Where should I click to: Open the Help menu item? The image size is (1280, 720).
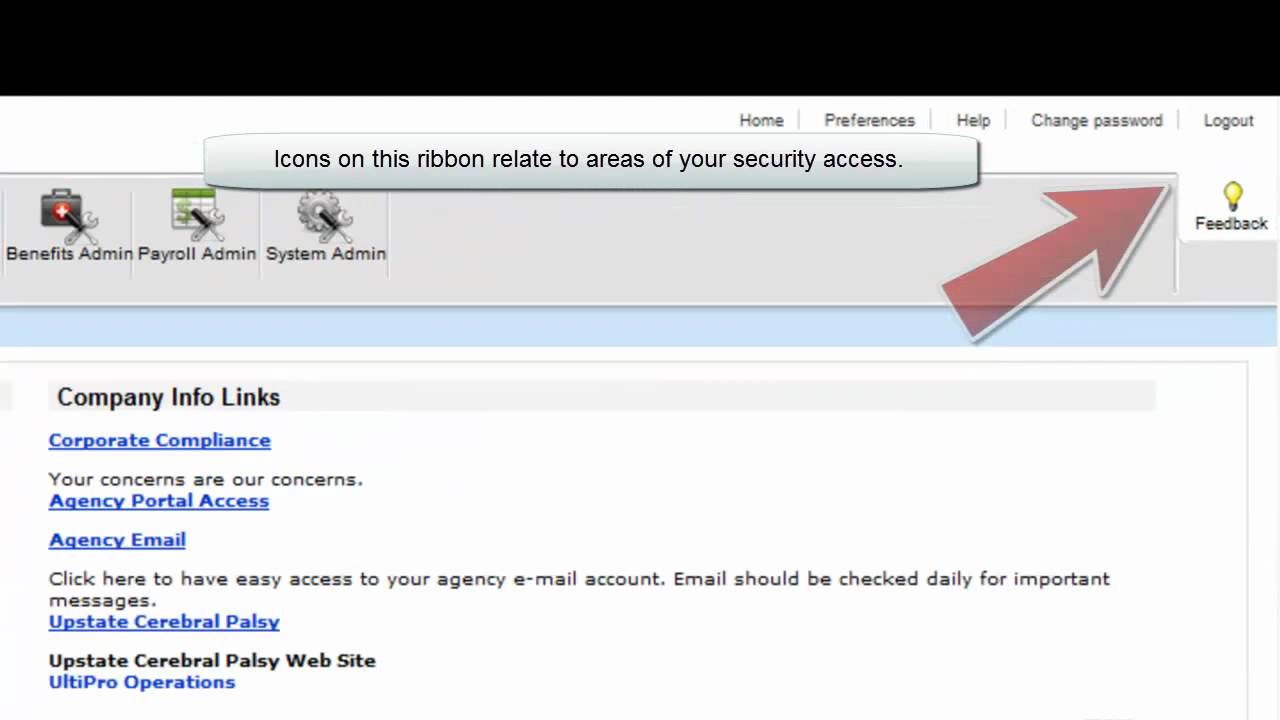coord(973,120)
